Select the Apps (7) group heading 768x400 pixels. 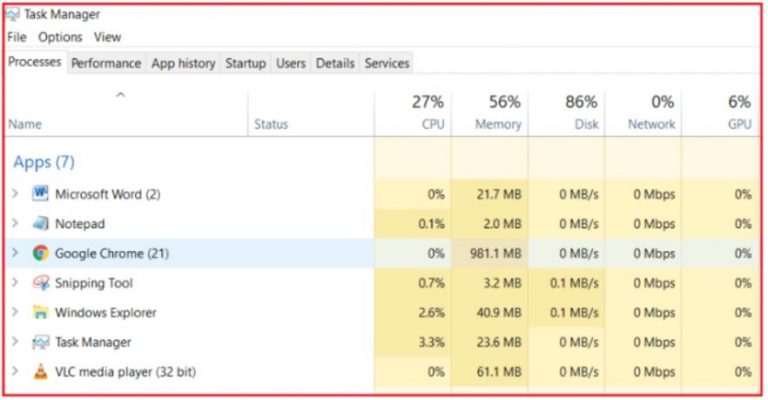coord(44,162)
